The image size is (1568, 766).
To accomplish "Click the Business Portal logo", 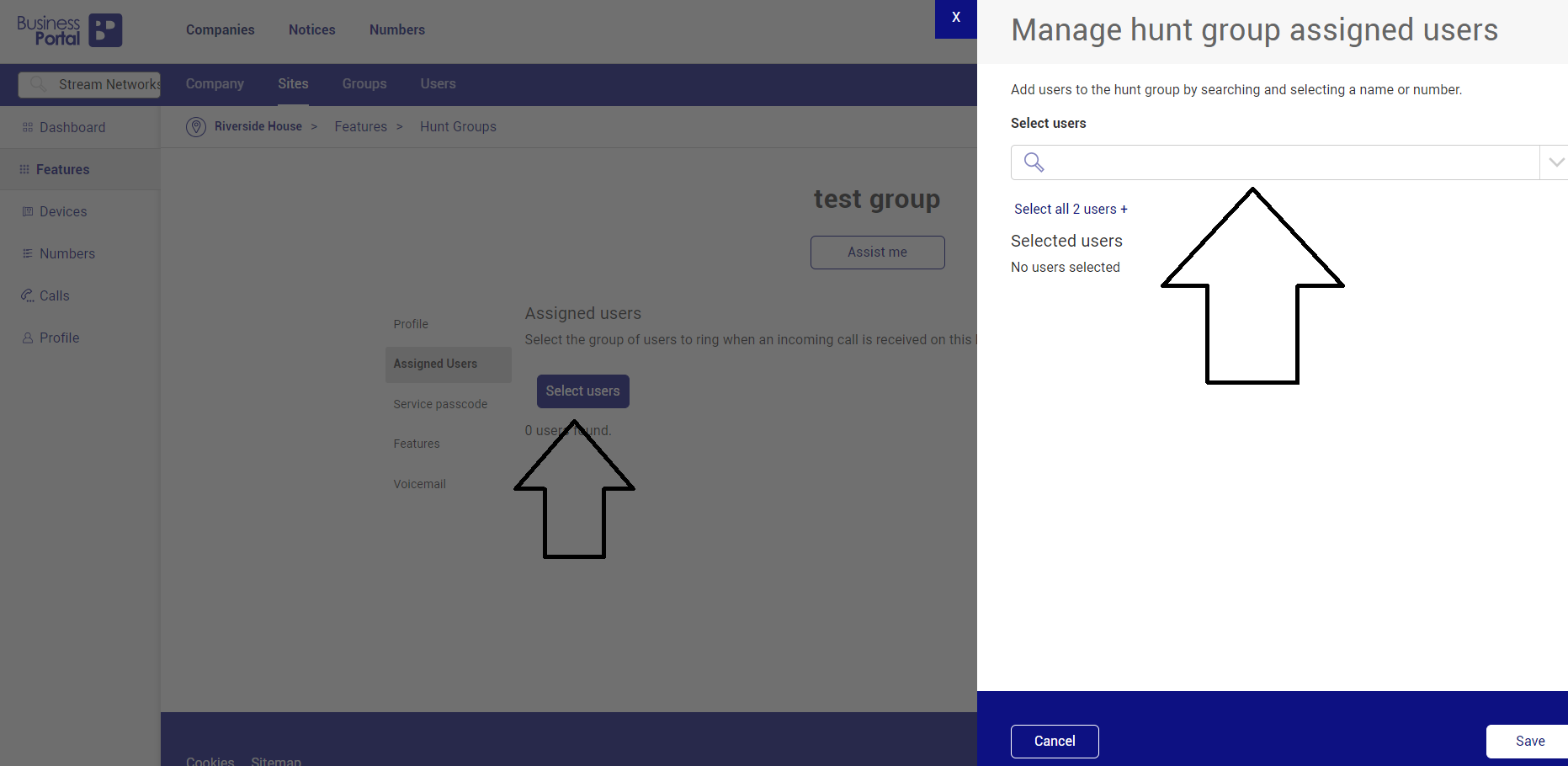I will [70, 30].
